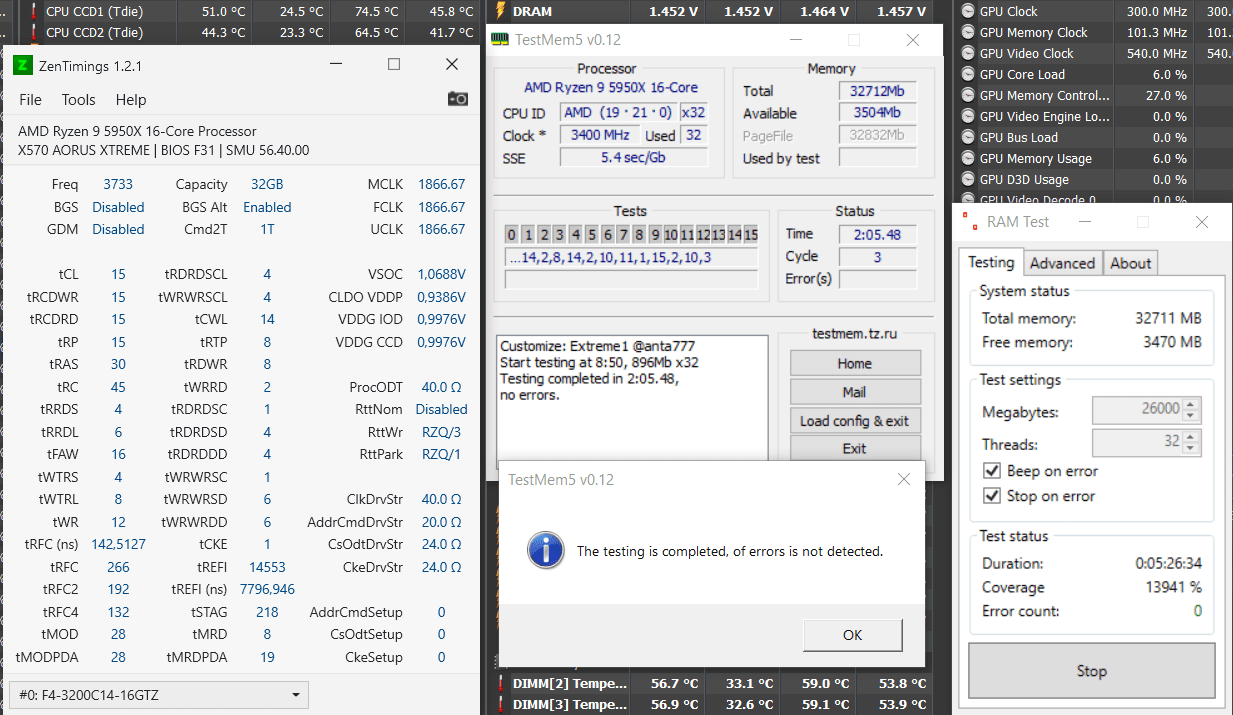
Task: Click the CPU ID AMD (19 · 21 · 0) field
Action: [618, 112]
